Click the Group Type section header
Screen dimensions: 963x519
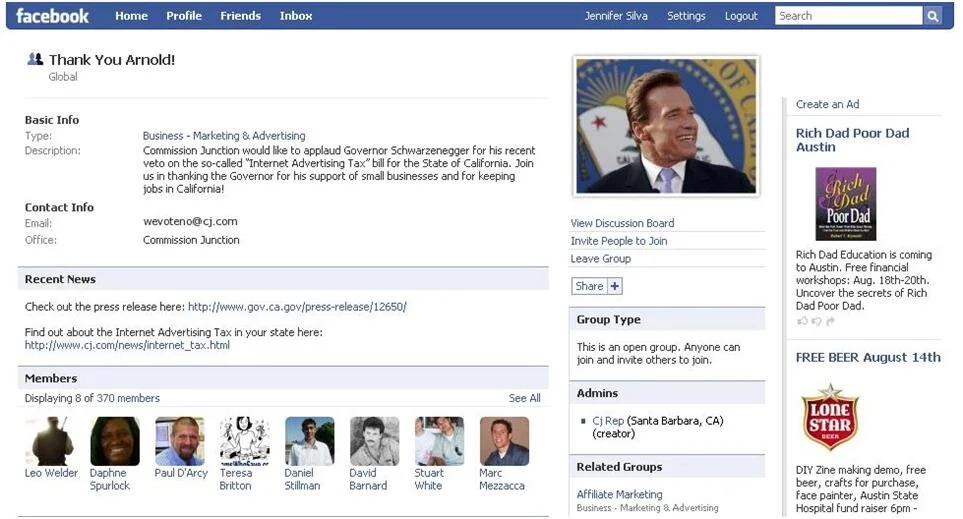coord(667,319)
